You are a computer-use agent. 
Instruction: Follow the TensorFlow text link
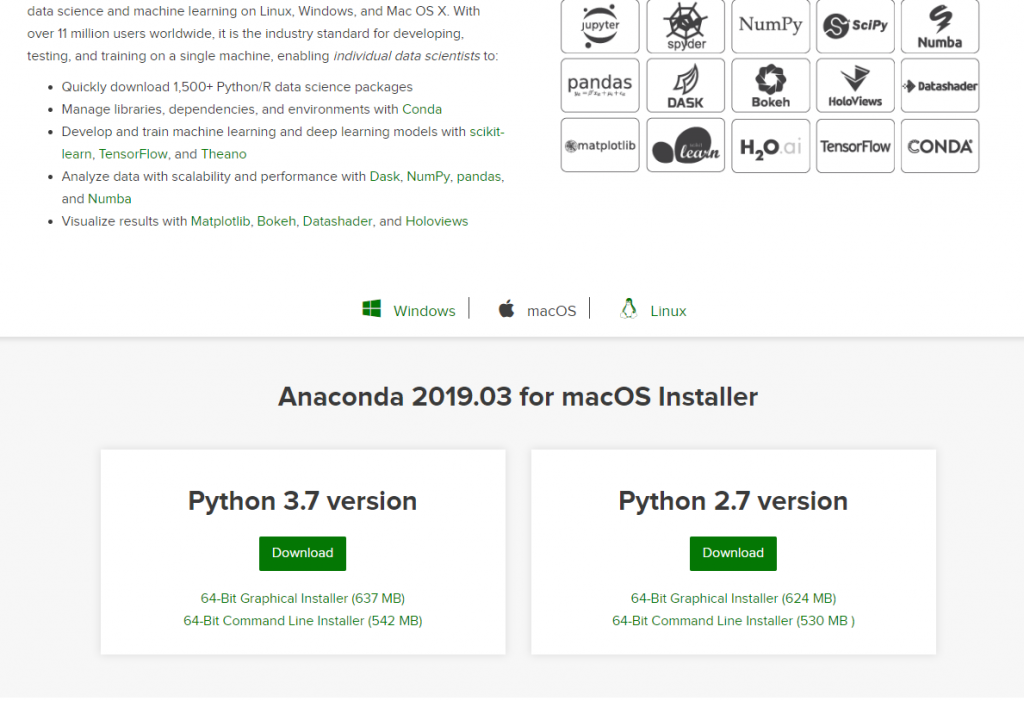click(x=133, y=154)
